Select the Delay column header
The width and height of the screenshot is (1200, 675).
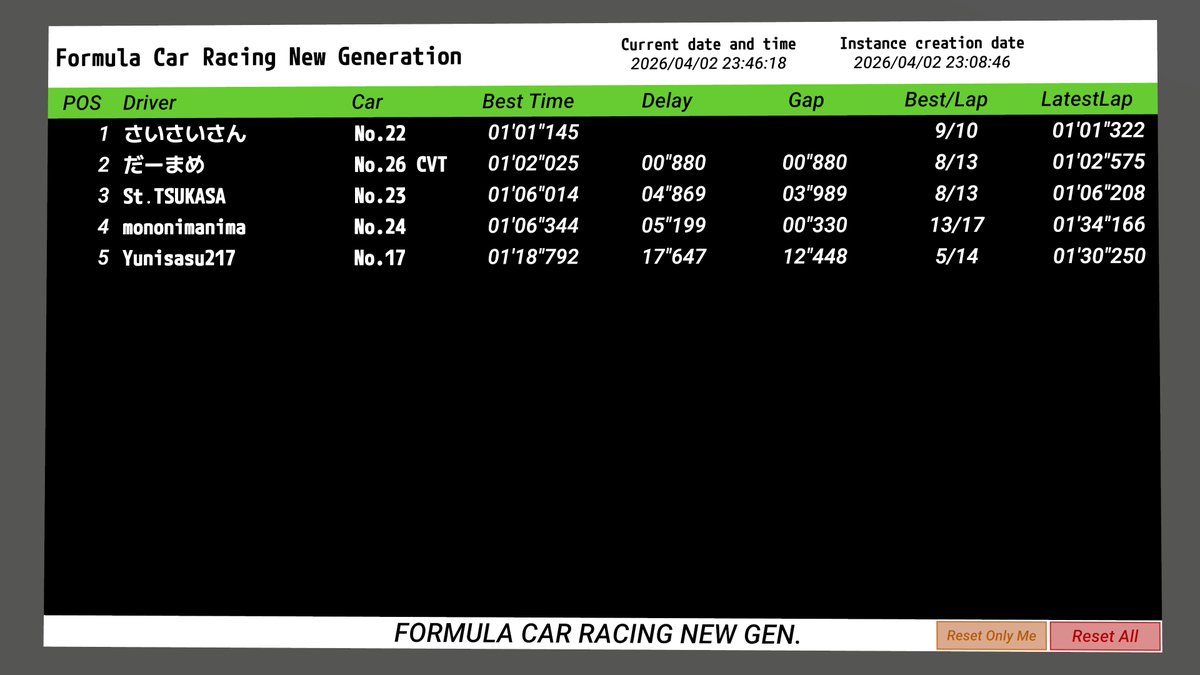(x=667, y=101)
